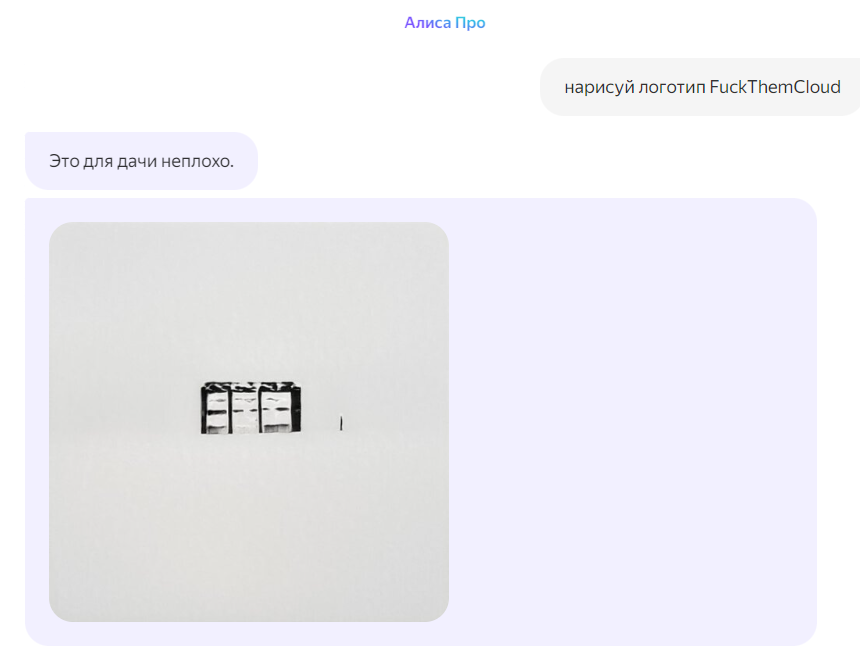This screenshot has height=667, width=860.
Task: Click the small vertical mark beside the building
Action: [x=341, y=422]
